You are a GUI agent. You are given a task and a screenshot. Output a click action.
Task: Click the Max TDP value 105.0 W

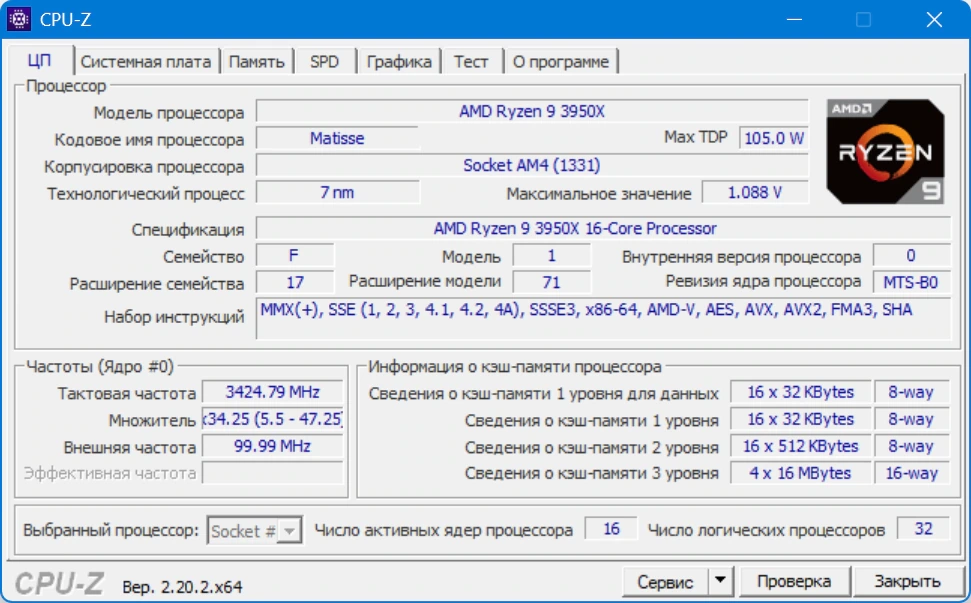(773, 138)
